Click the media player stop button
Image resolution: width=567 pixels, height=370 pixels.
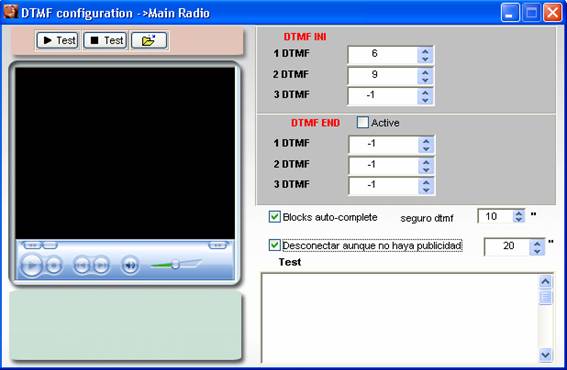pyautogui.click(x=54, y=266)
